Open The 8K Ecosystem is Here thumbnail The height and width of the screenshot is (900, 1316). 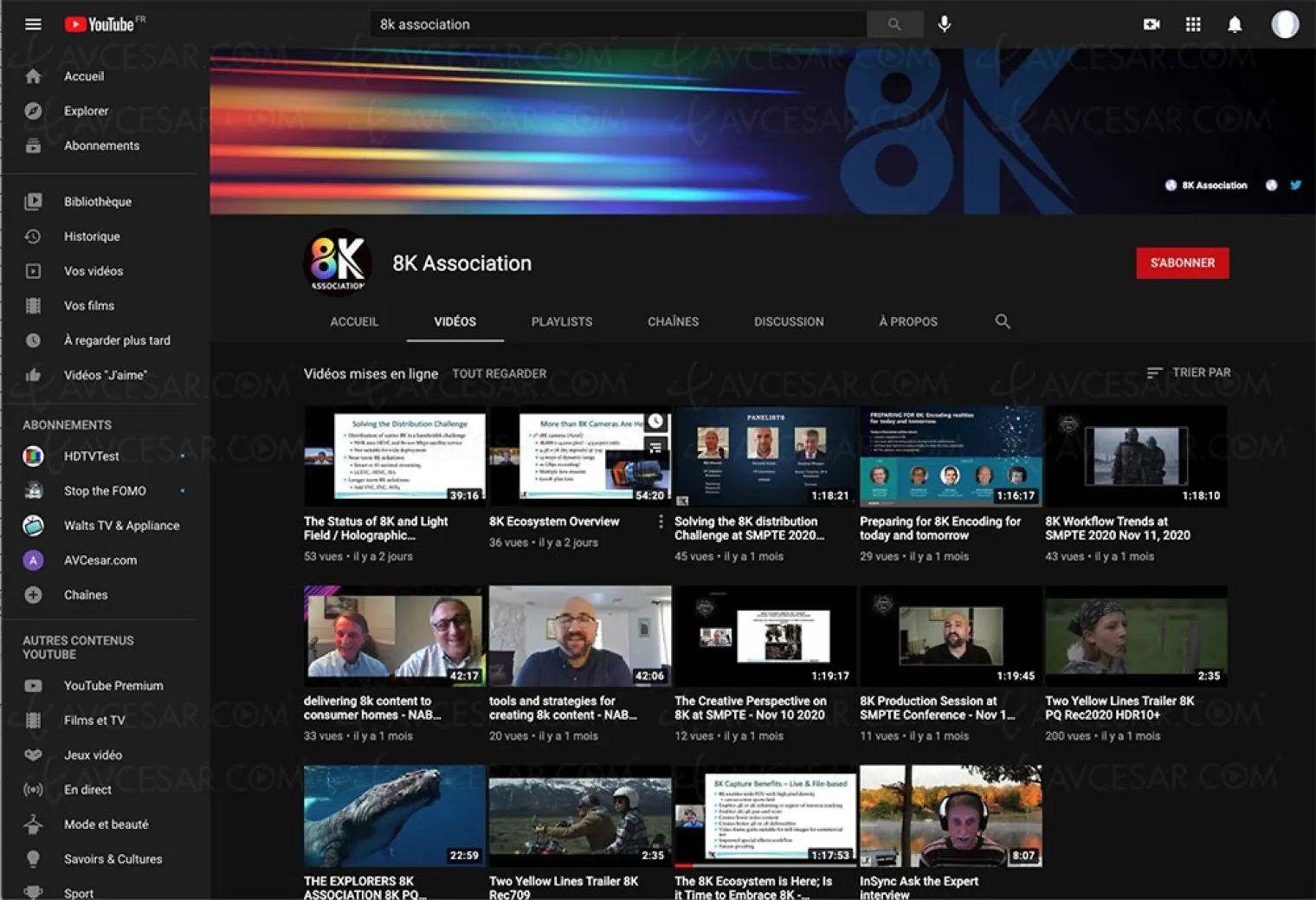[765, 816]
